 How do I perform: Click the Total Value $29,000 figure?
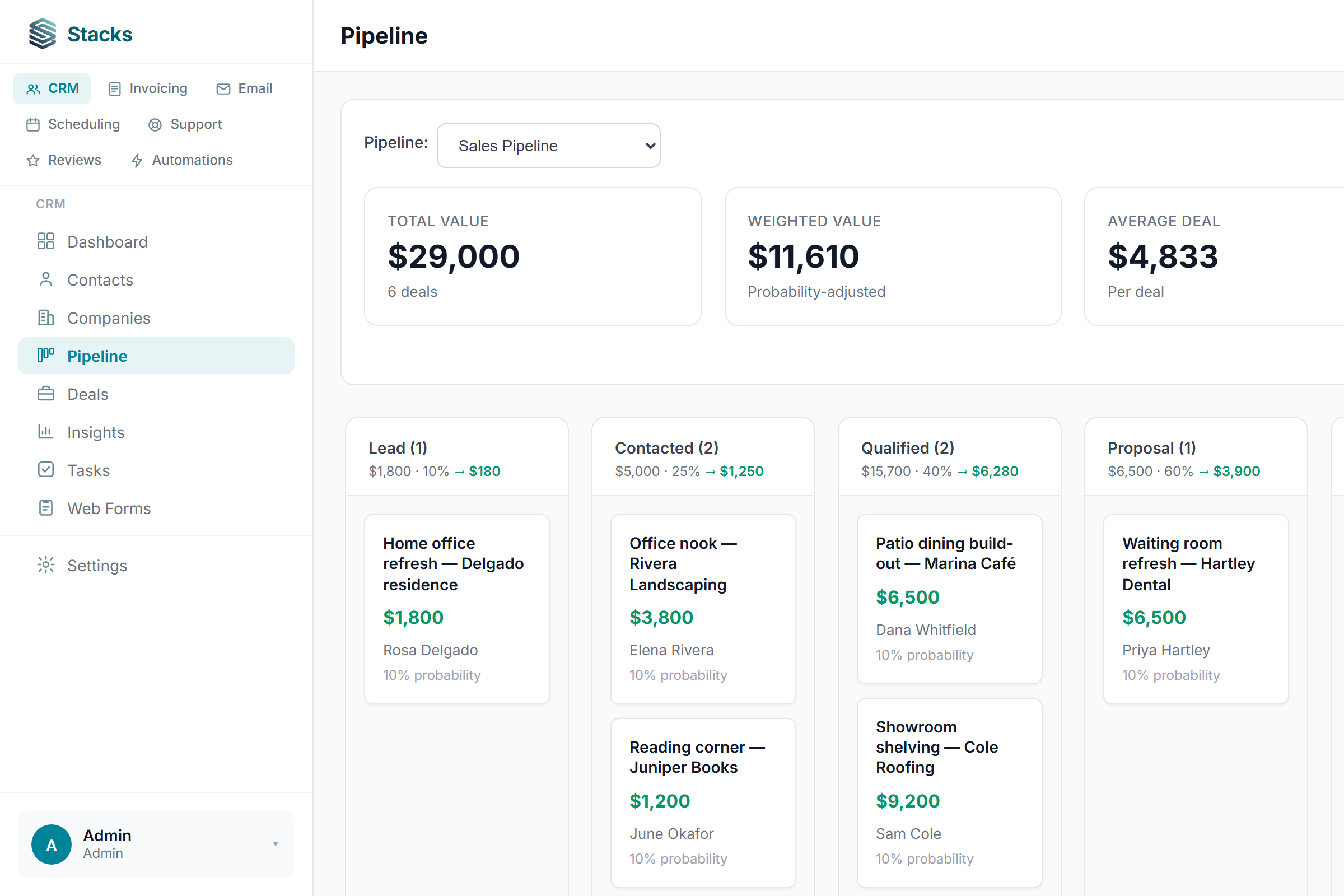point(454,256)
